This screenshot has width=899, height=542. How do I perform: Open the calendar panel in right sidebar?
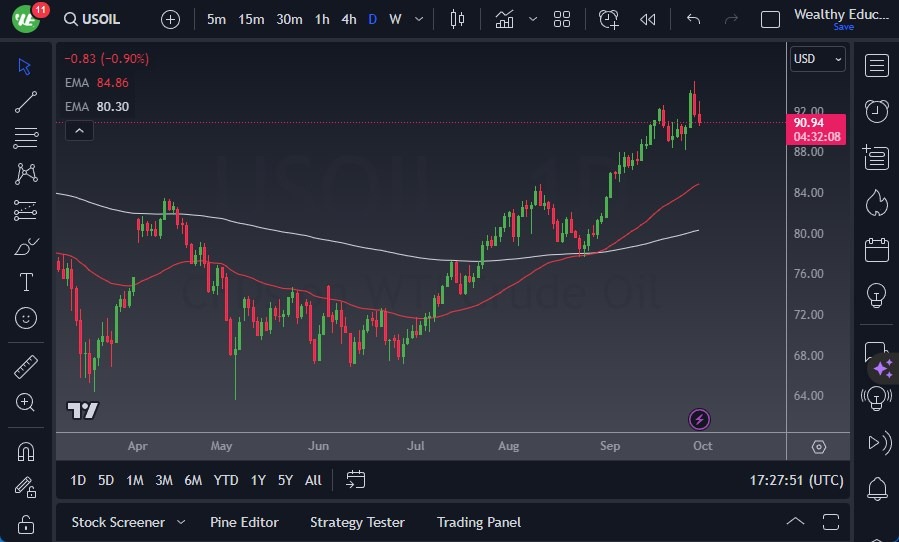[877, 249]
